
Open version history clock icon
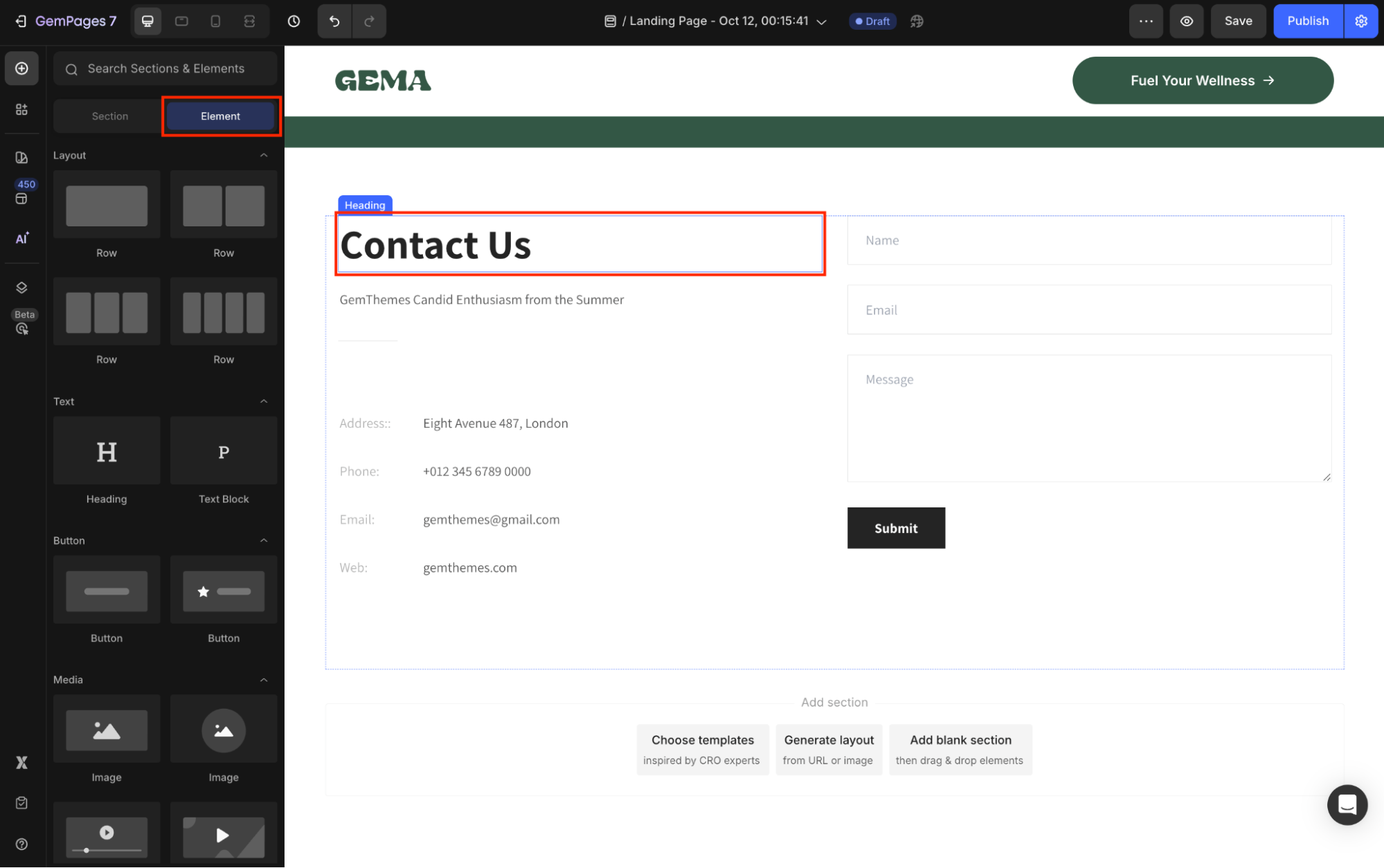click(294, 21)
